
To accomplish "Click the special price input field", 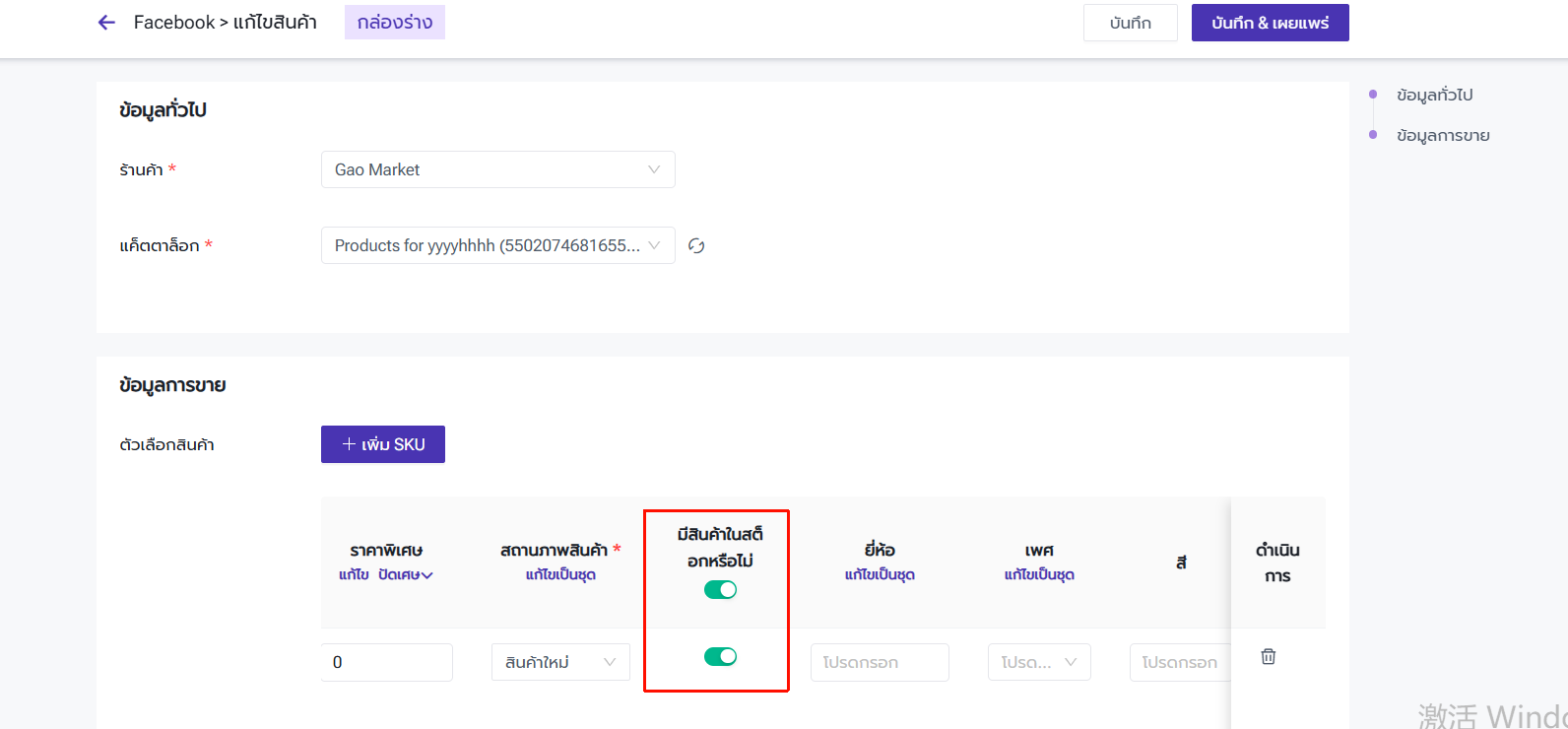I will (388, 662).
